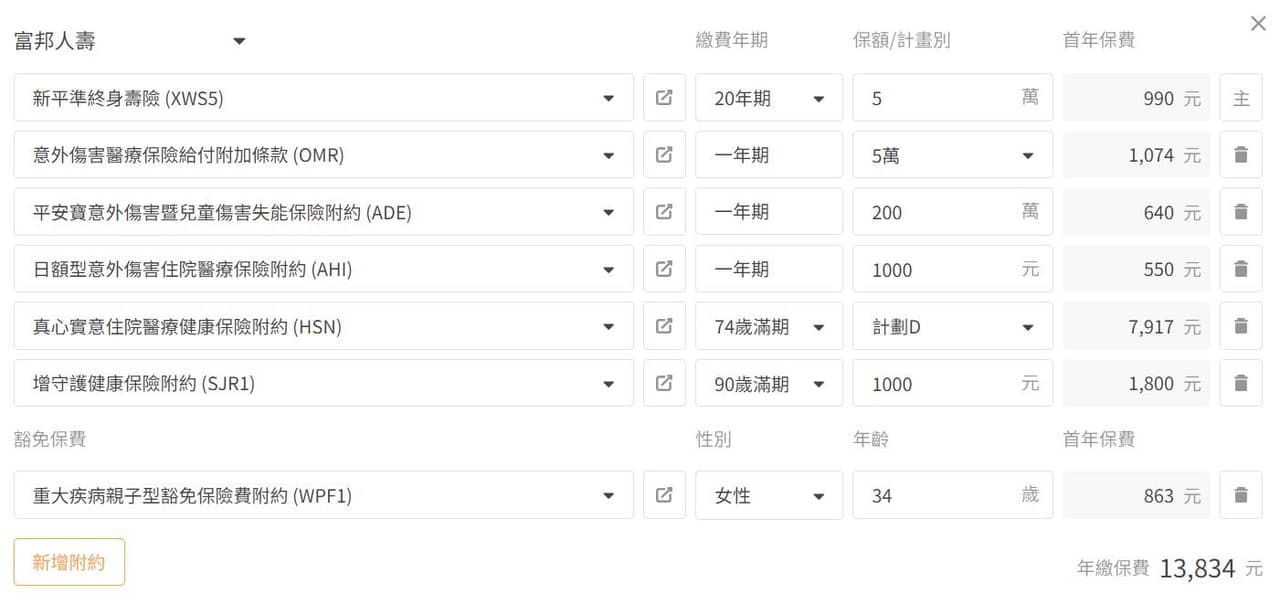This screenshot has height=604, width=1280.
Task: Delete the OMR rider with trash icon
Action: (x=1241, y=155)
